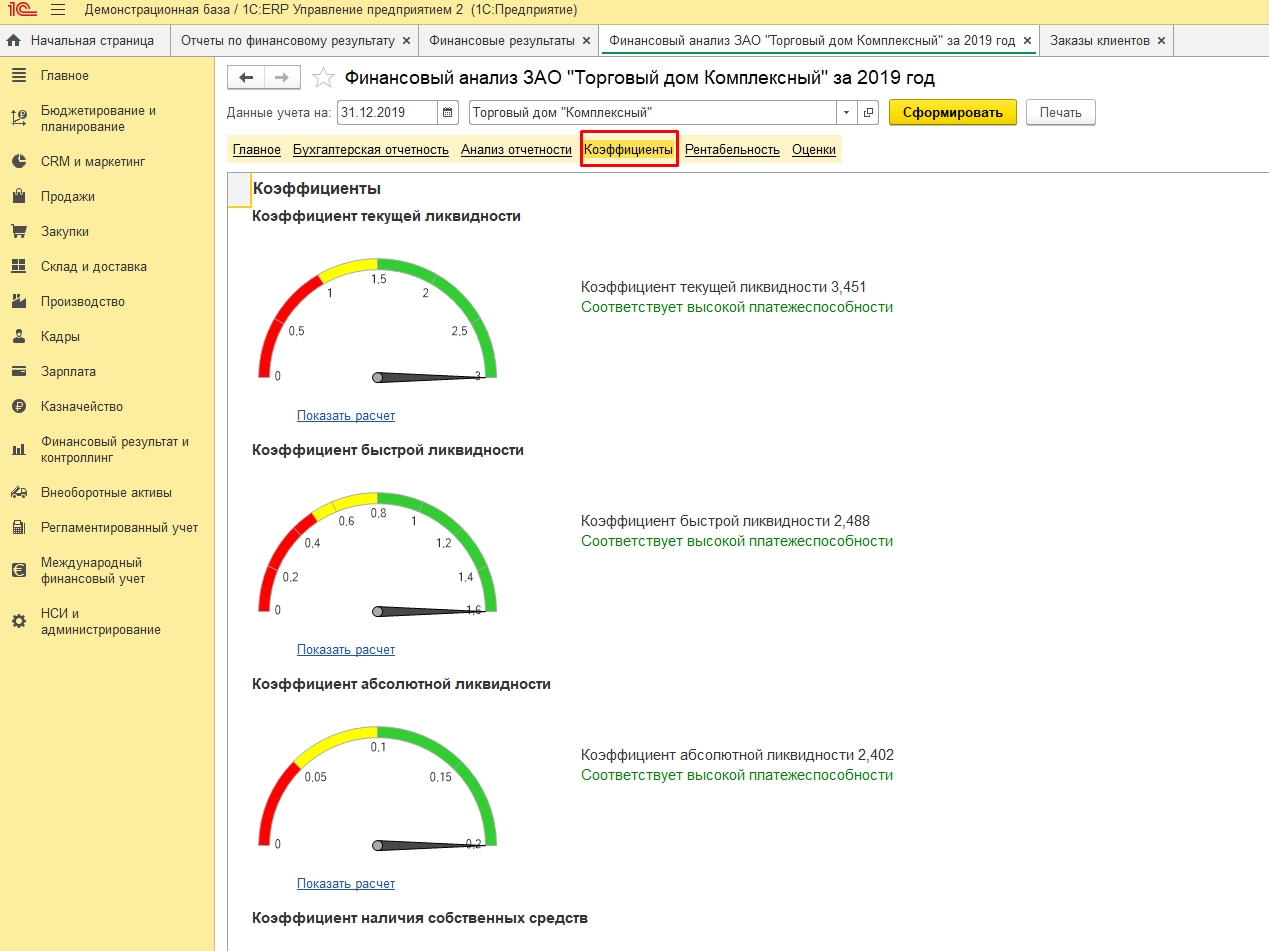Open Производство in the sidebar

click(x=83, y=301)
